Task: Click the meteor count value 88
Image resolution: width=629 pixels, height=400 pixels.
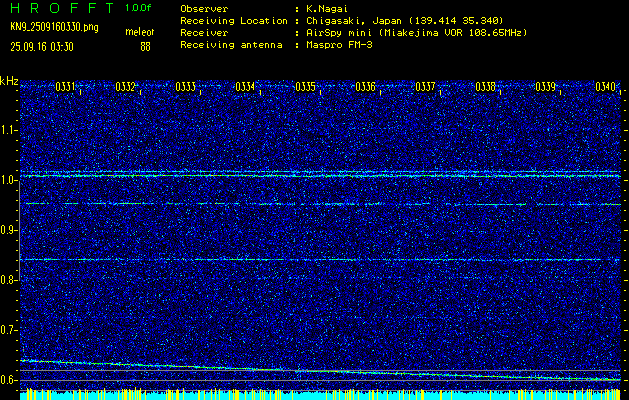Action: coord(145,47)
